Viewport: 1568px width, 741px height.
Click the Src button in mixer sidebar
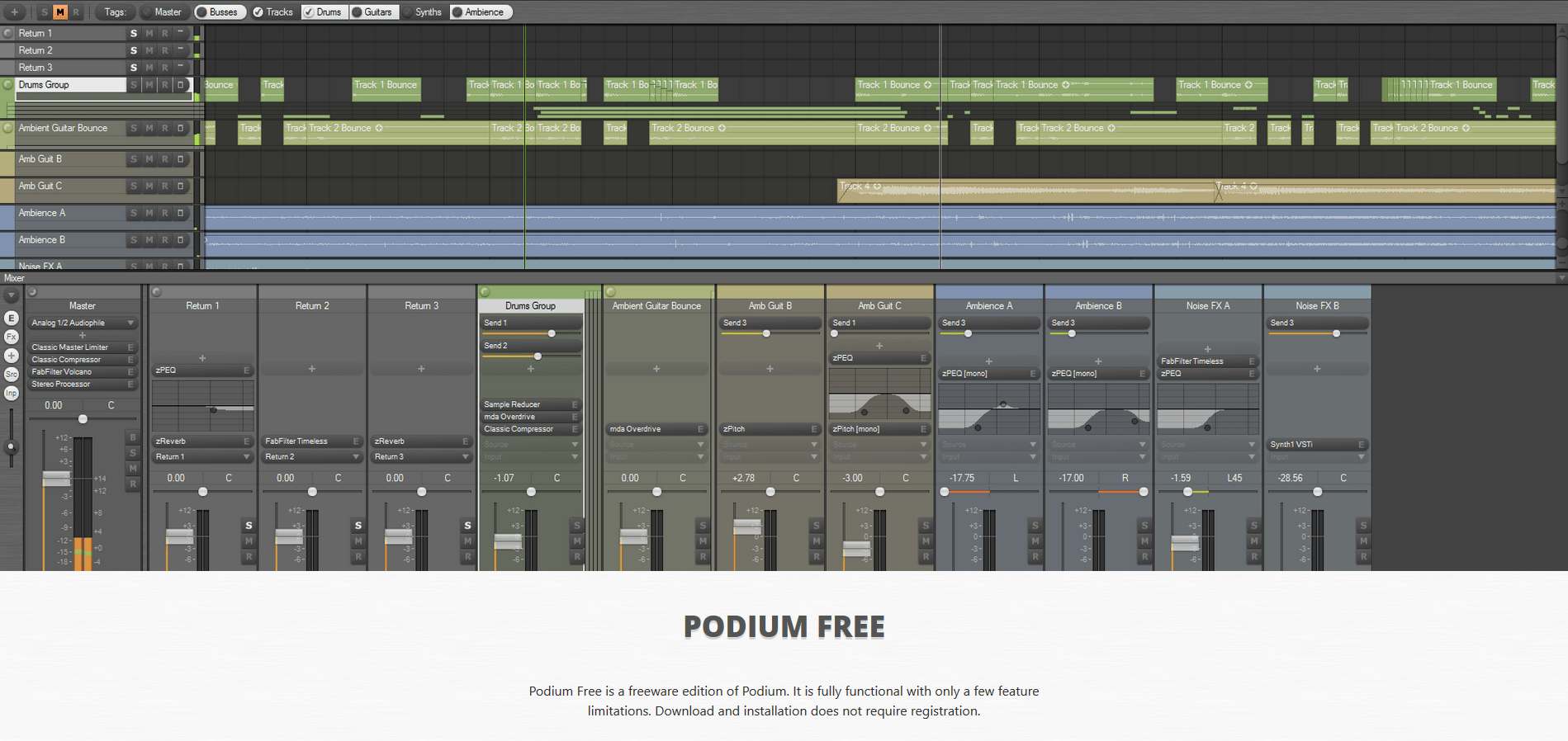pyautogui.click(x=12, y=375)
